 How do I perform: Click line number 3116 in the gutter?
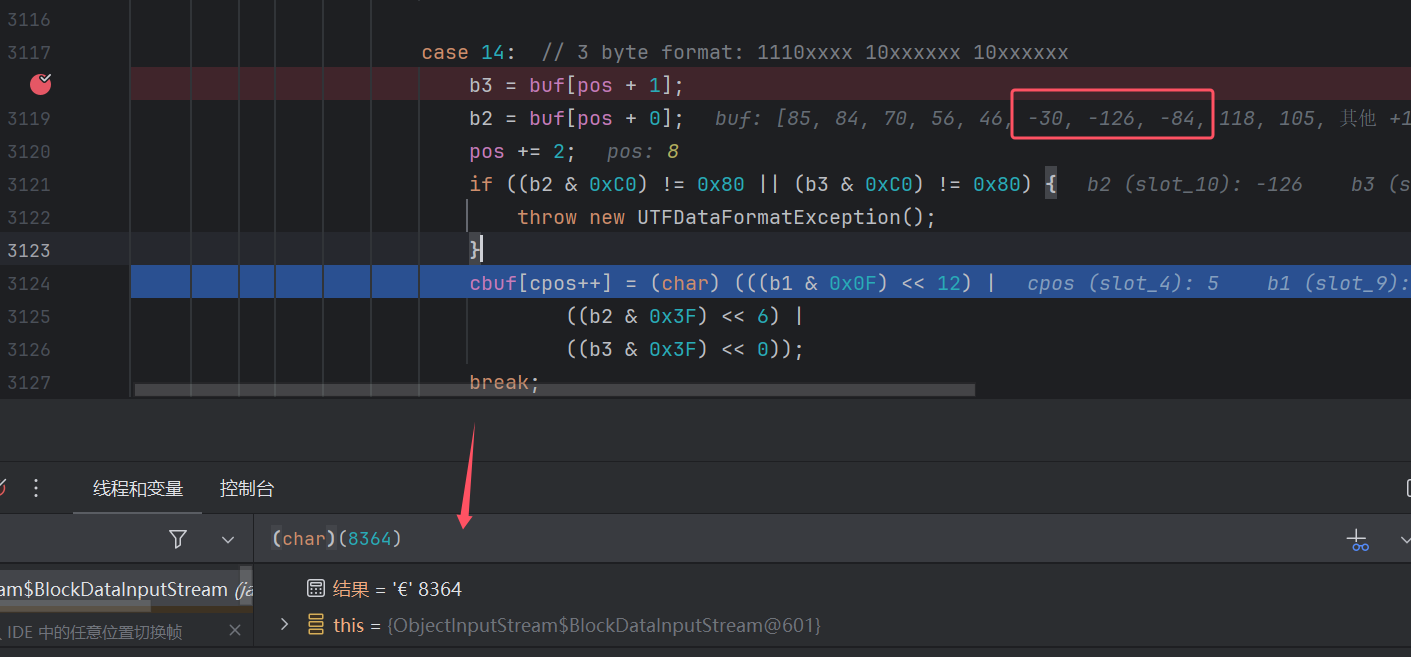click(28, 20)
